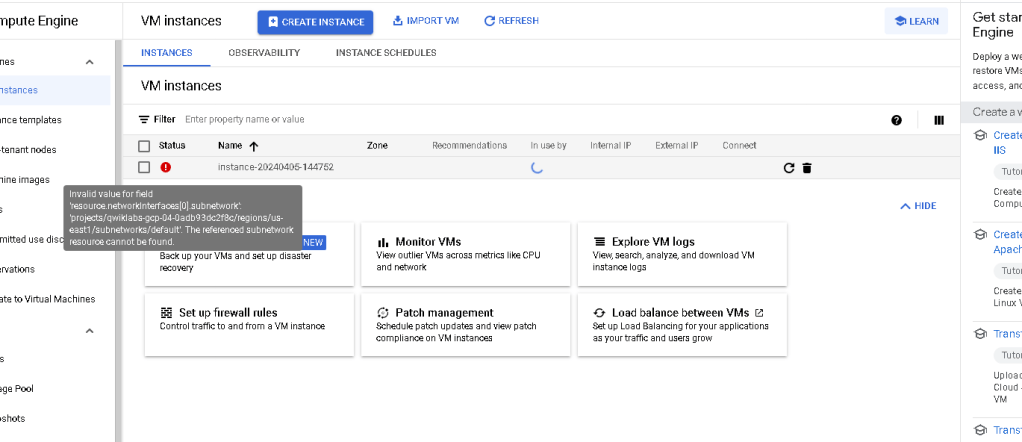
Task: Click the Refresh circular arrow icon
Action: click(x=489, y=21)
